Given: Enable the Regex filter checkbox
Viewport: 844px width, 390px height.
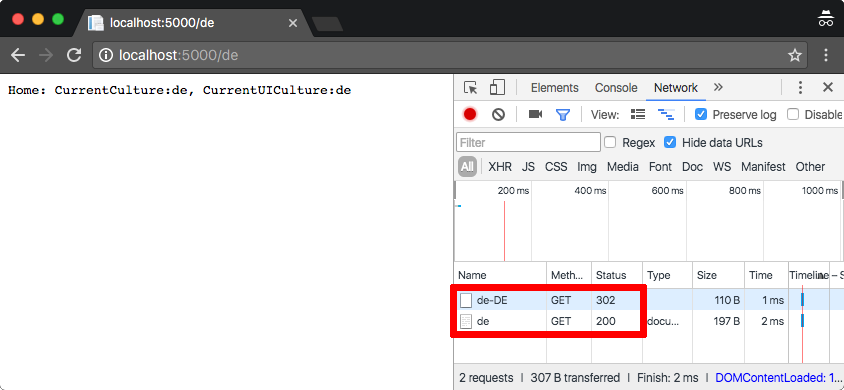Looking at the screenshot, I should (610, 142).
